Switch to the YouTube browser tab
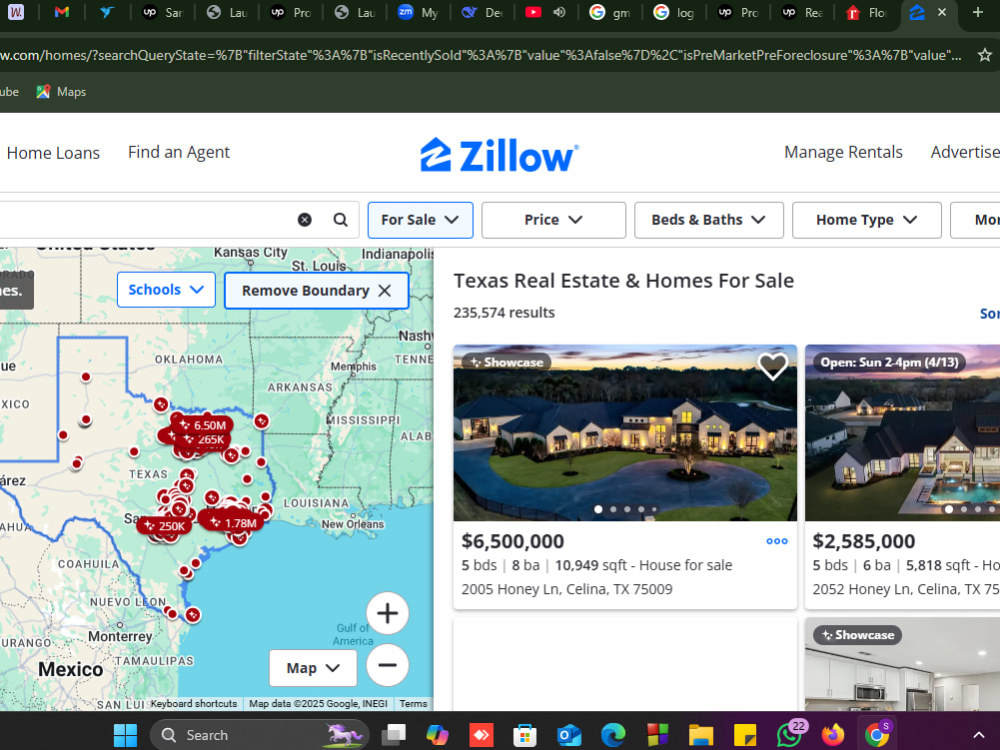 tap(533, 12)
